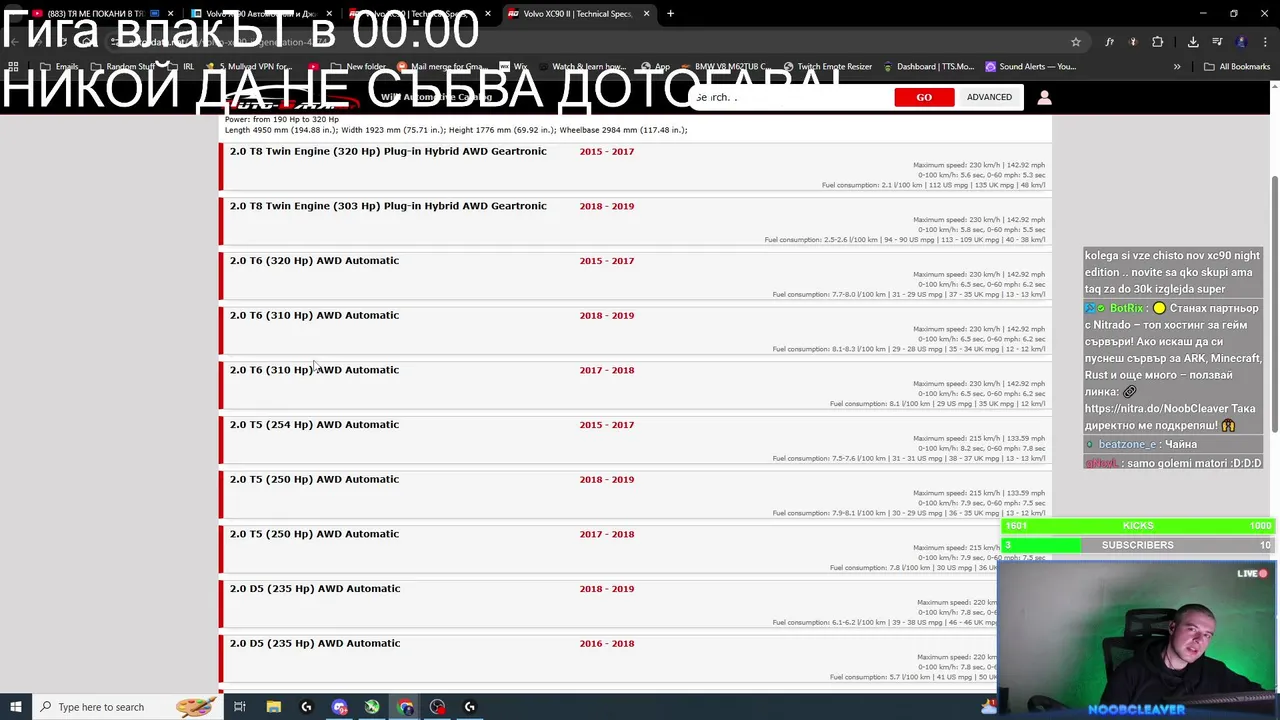Focus the site Search input field
The image size is (1280, 720).
click(790, 97)
